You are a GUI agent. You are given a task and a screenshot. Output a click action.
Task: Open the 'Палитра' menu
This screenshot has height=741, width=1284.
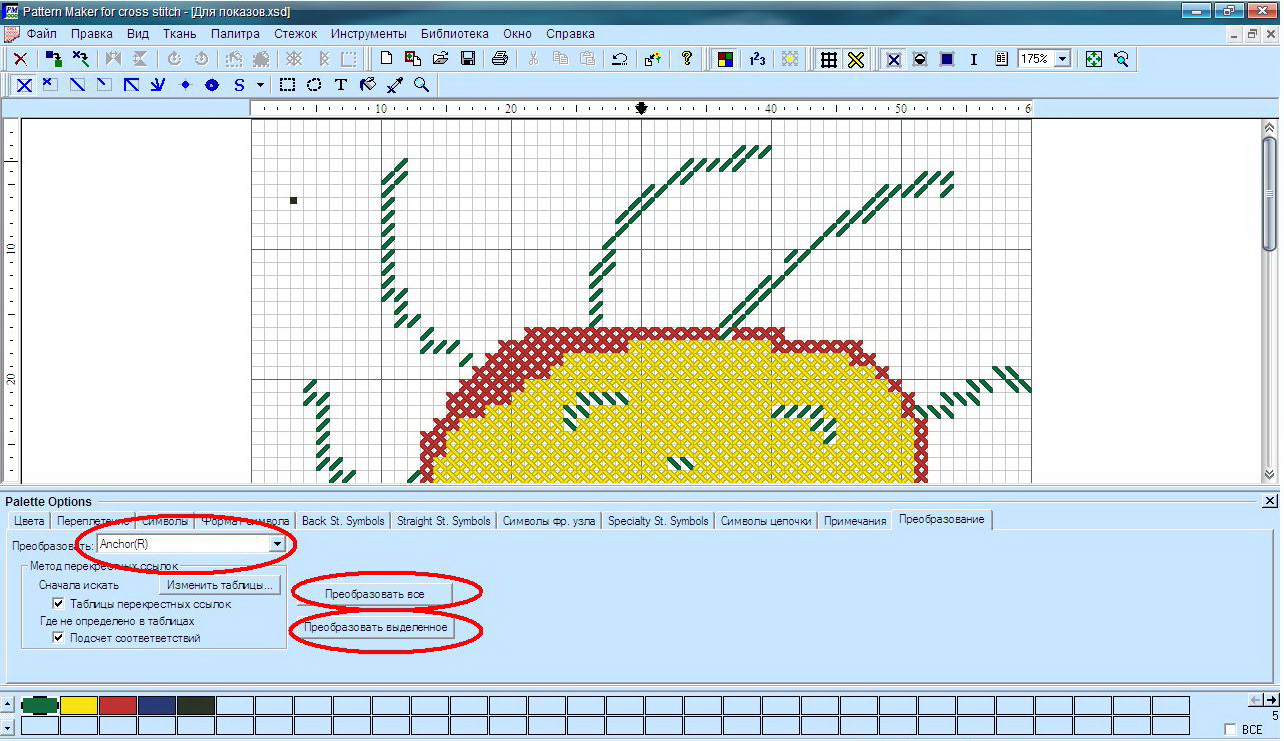[x=235, y=33]
